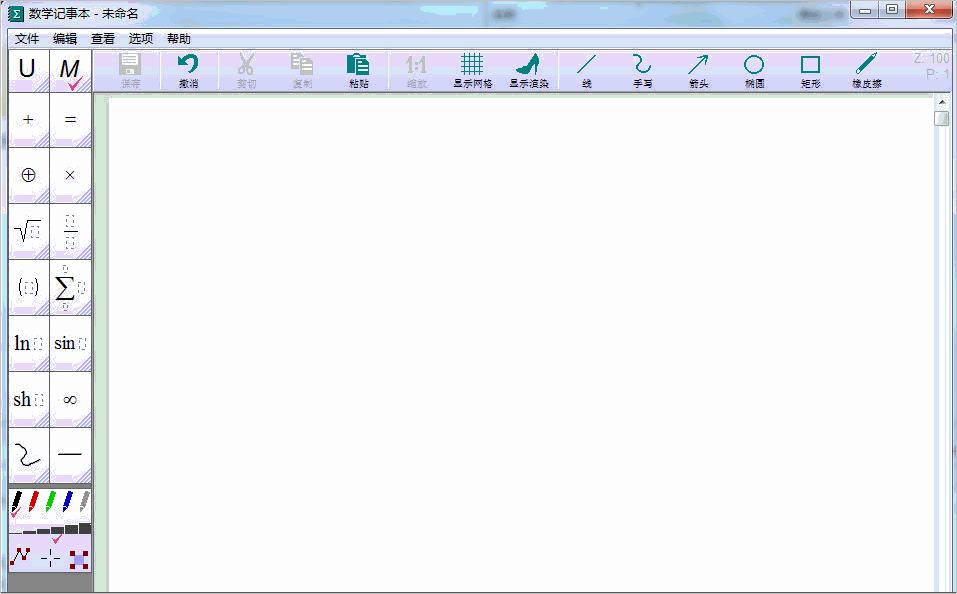
Task: Undo with the 撤消 toolbar button
Action: coord(188,70)
